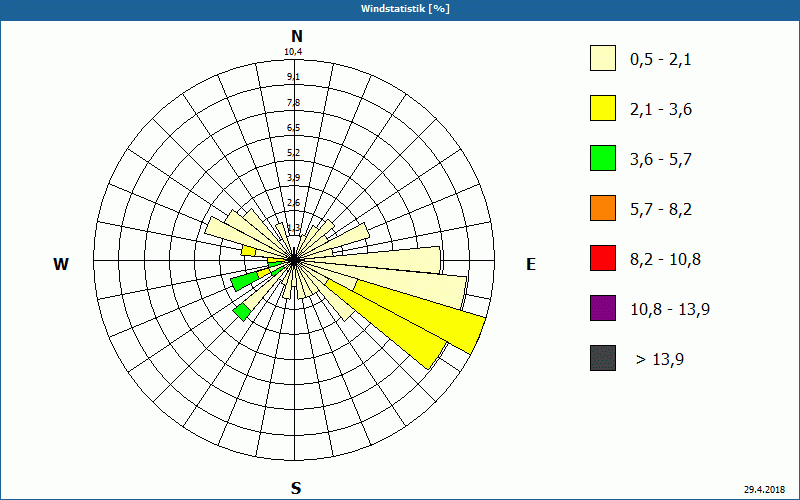Image resolution: width=800 pixels, height=500 pixels.
Task: Click the light yellow 0,5 - 2,1 legend swatch
Action: pos(603,58)
